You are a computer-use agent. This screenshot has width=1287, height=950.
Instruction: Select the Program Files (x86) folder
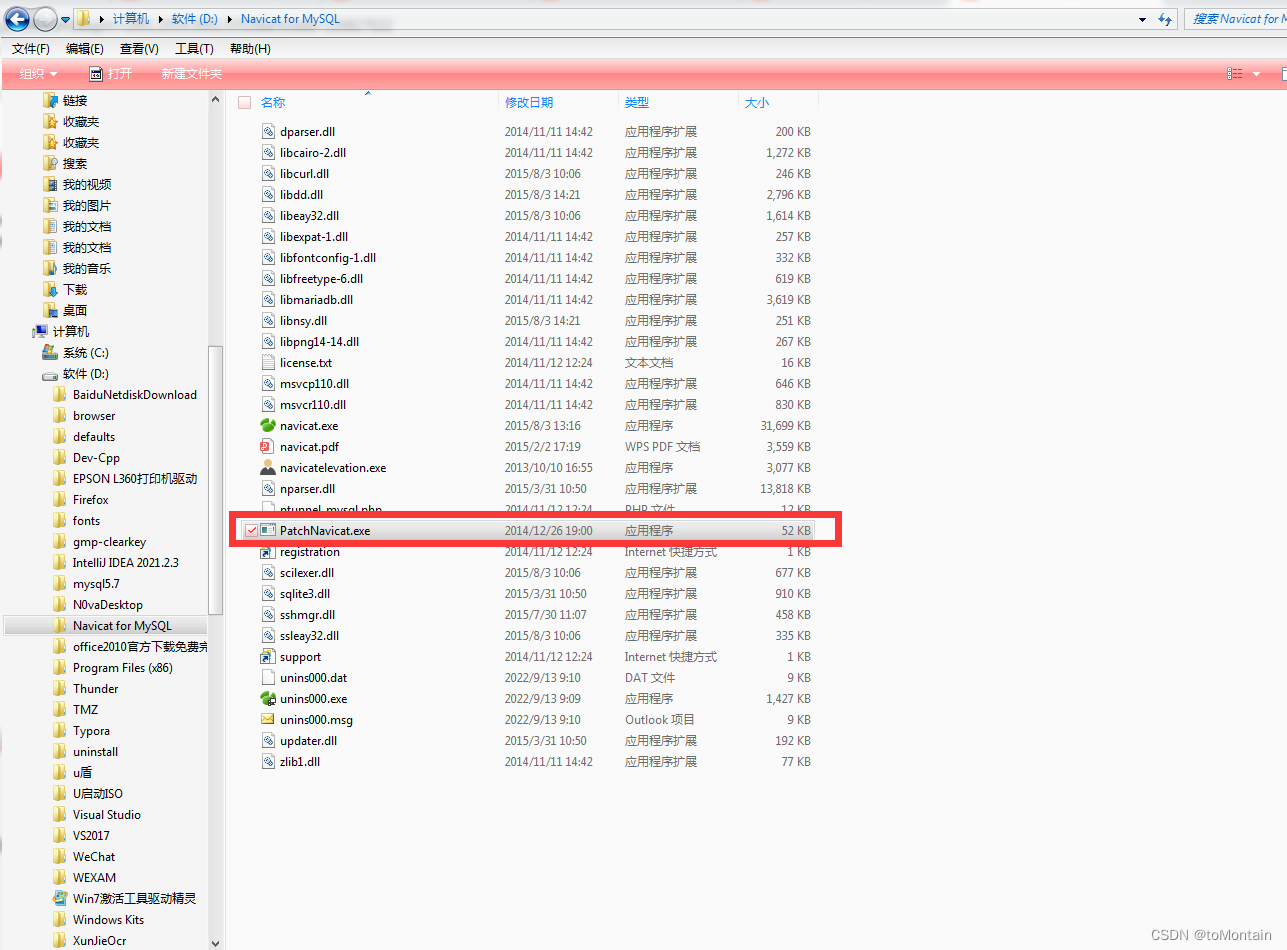123,668
